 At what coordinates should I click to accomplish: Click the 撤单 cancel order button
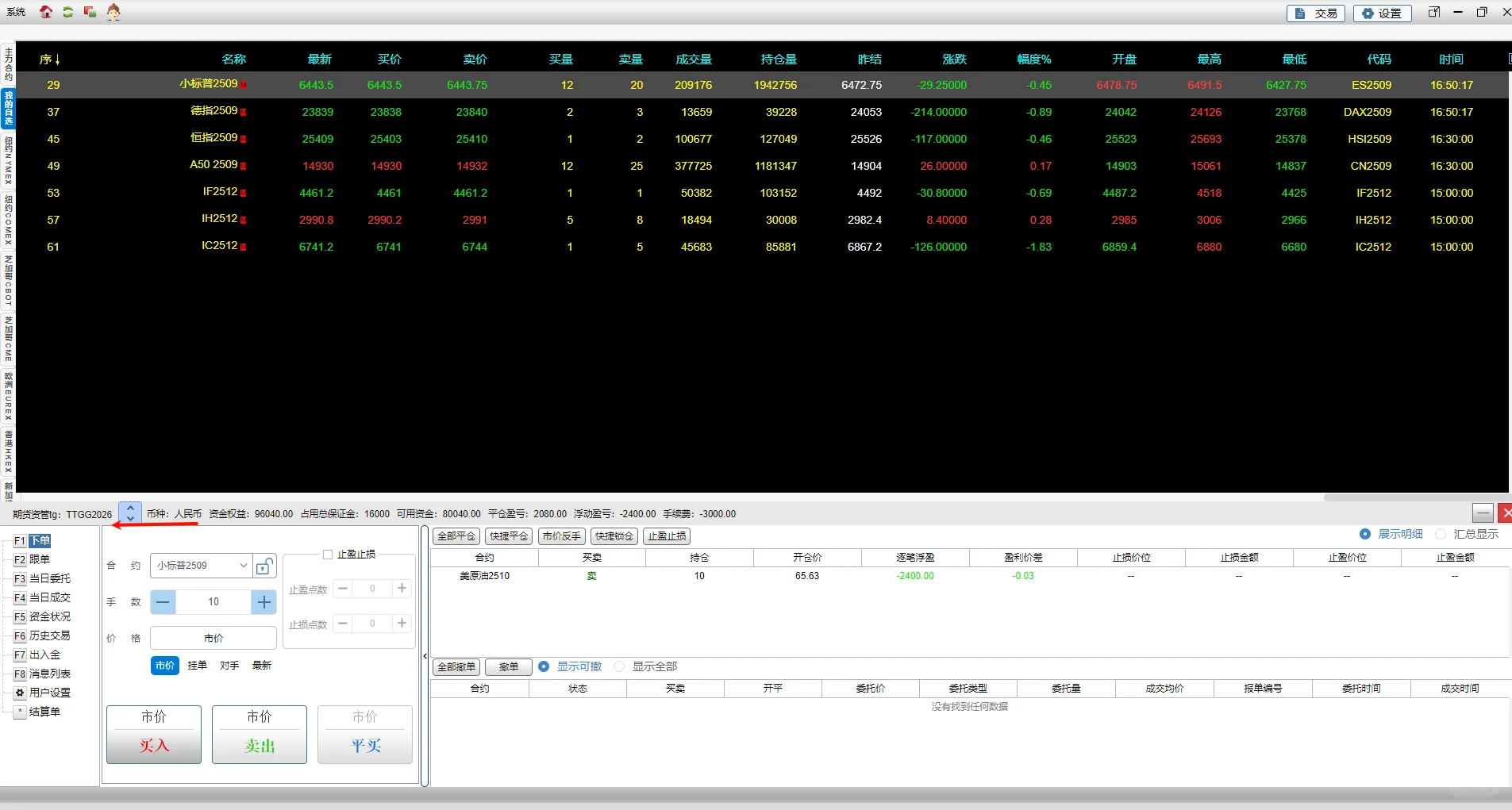coord(509,667)
